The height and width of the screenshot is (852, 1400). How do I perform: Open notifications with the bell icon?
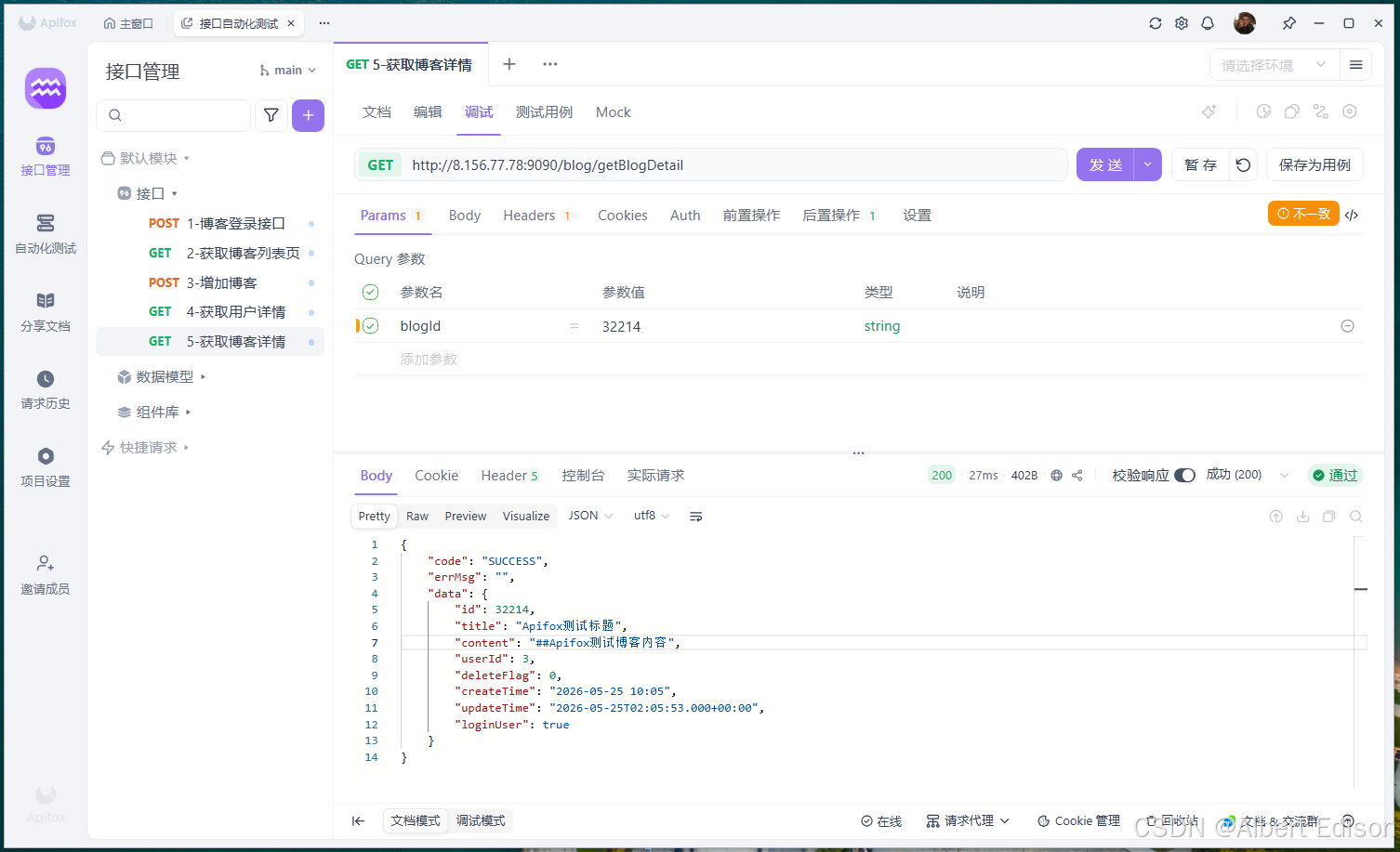point(1208,23)
